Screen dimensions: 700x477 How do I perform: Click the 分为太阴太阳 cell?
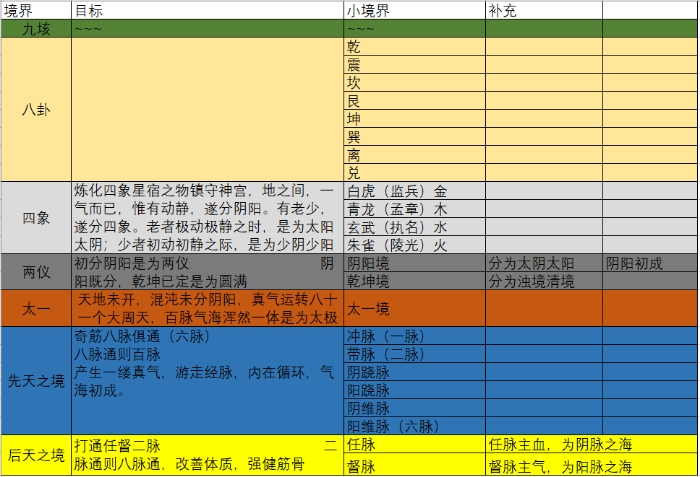tap(543, 264)
